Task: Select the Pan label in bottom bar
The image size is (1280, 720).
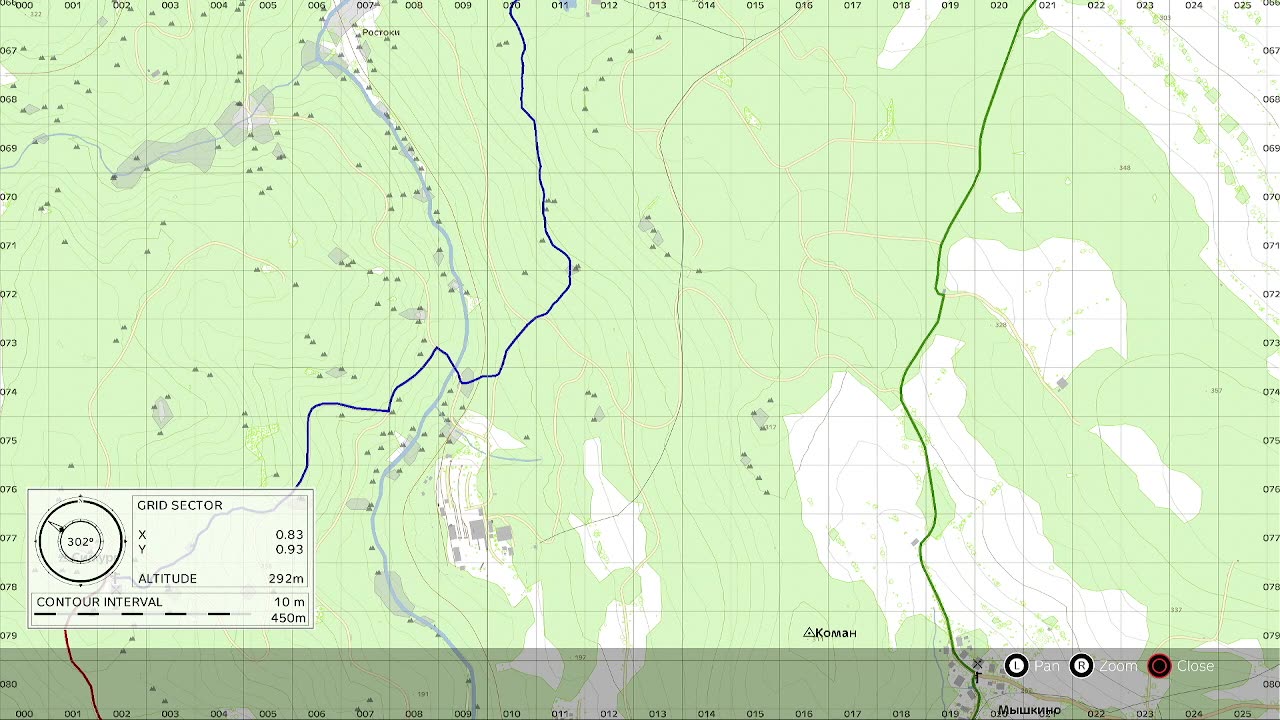Action: [1047, 666]
